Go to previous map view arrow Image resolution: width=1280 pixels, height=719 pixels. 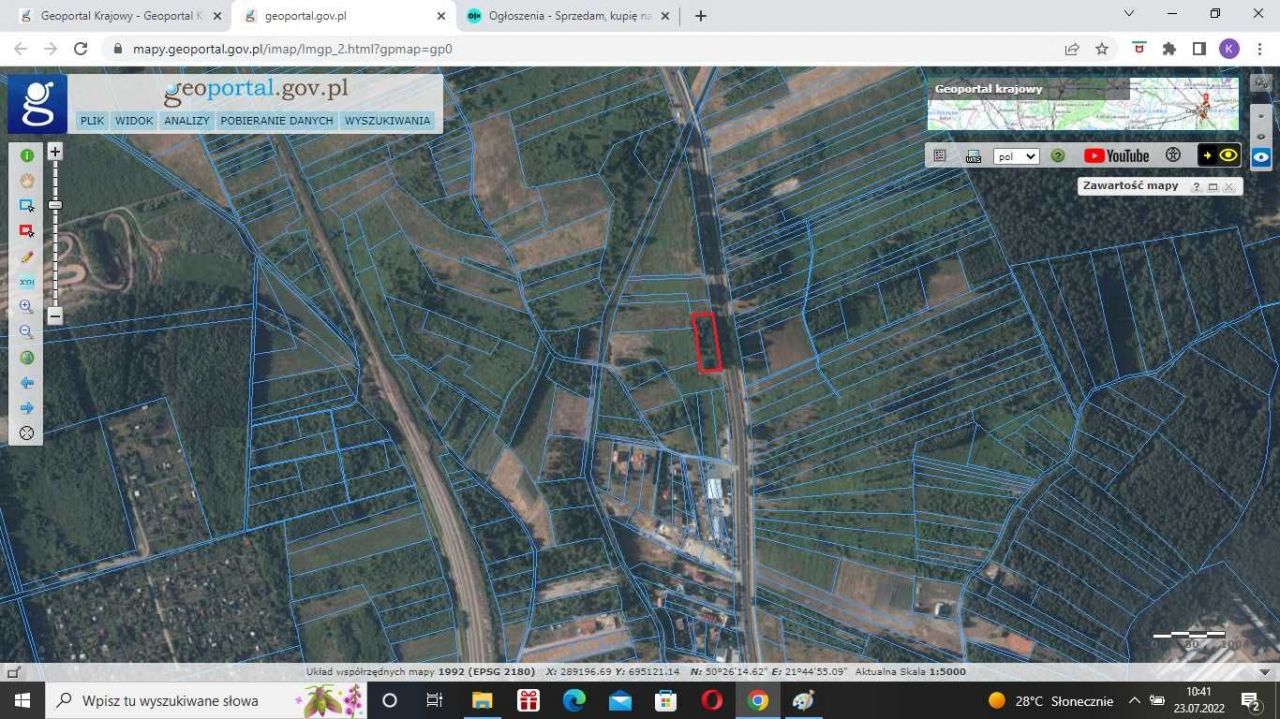coord(27,383)
